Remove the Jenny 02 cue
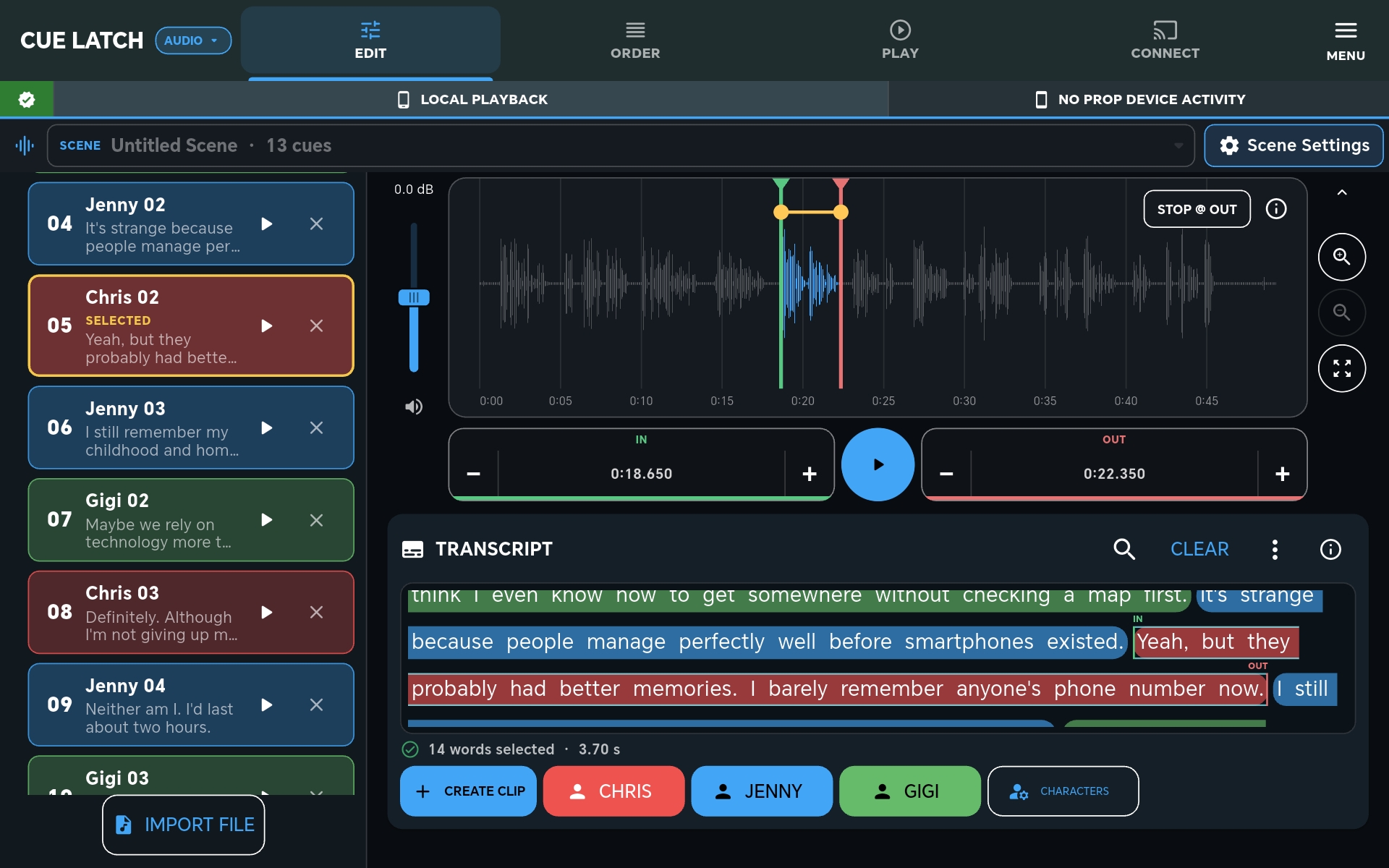The image size is (1389, 868). 316,224
